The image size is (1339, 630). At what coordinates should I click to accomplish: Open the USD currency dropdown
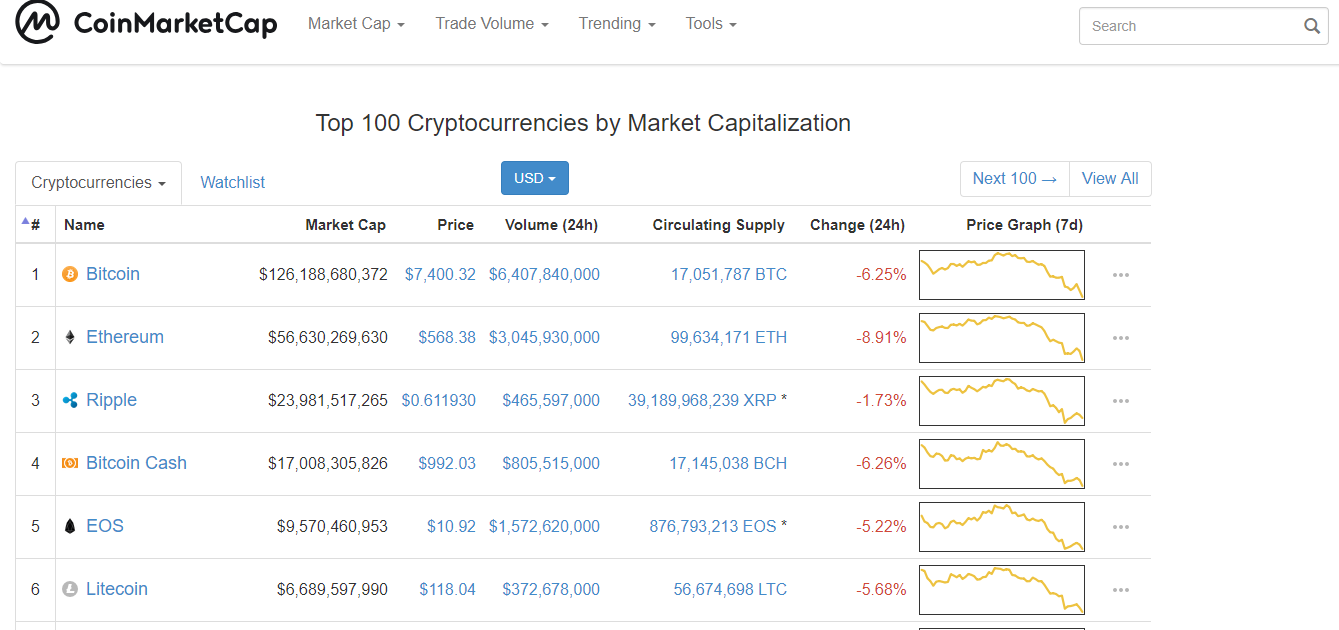[x=535, y=178]
